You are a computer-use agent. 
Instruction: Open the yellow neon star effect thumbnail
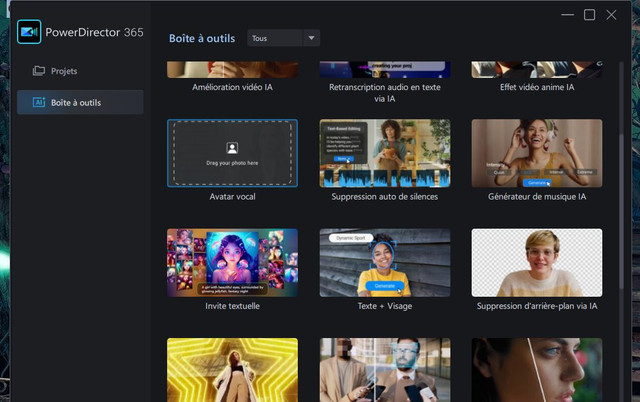click(x=232, y=370)
